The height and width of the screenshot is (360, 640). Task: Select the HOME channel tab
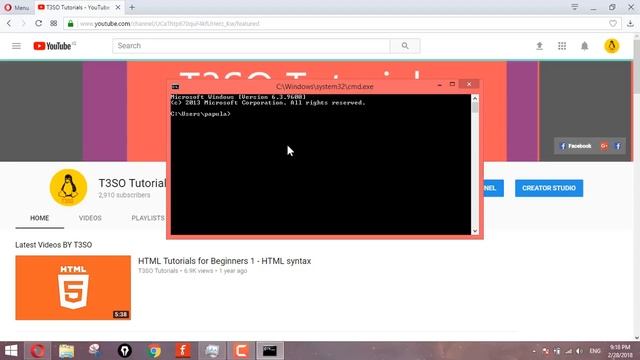[40, 218]
